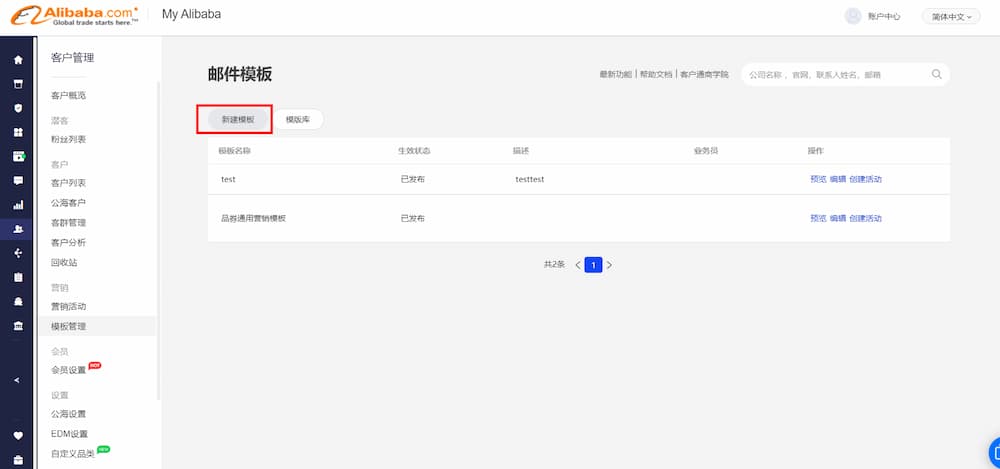Open 客户列表 in the side menu

69,183
